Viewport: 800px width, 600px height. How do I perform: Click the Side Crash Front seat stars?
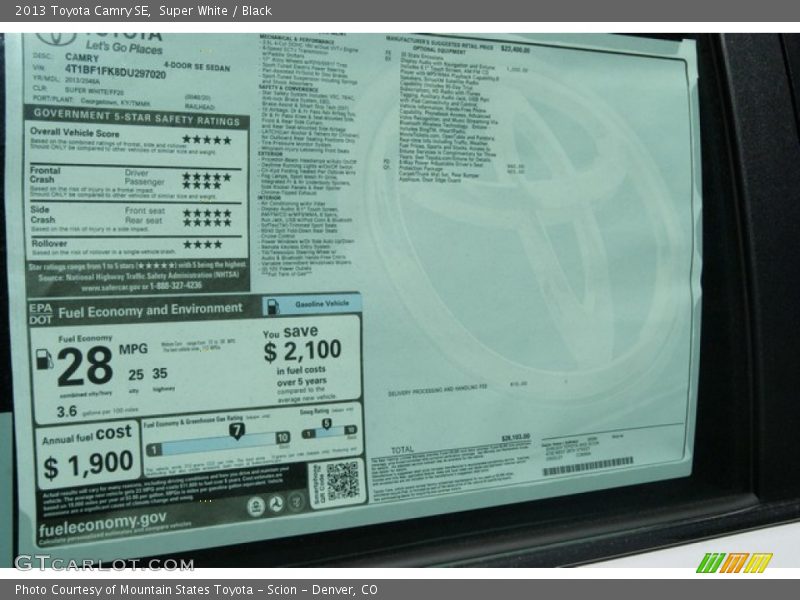point(207,213)
